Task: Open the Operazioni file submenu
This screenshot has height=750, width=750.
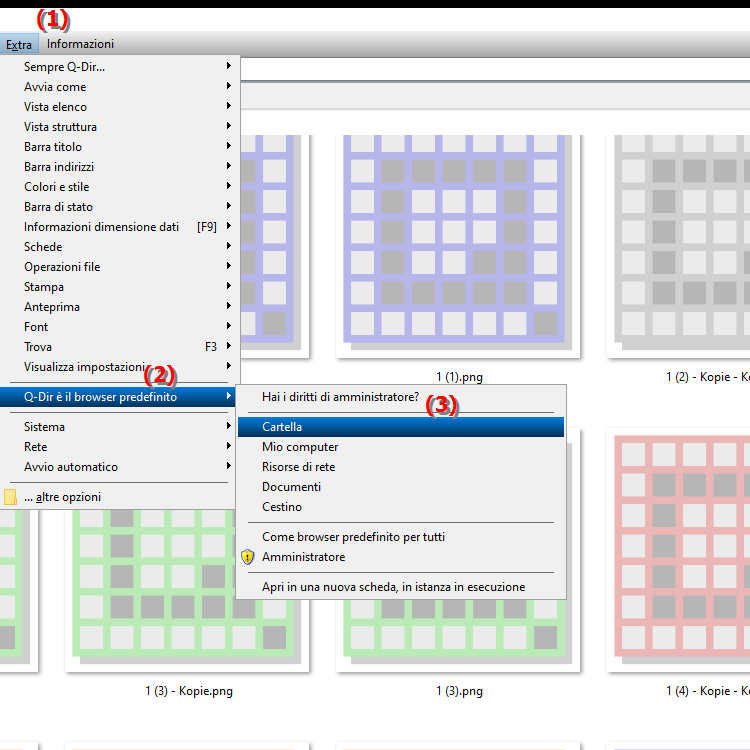Action: (x=118, y=267)
